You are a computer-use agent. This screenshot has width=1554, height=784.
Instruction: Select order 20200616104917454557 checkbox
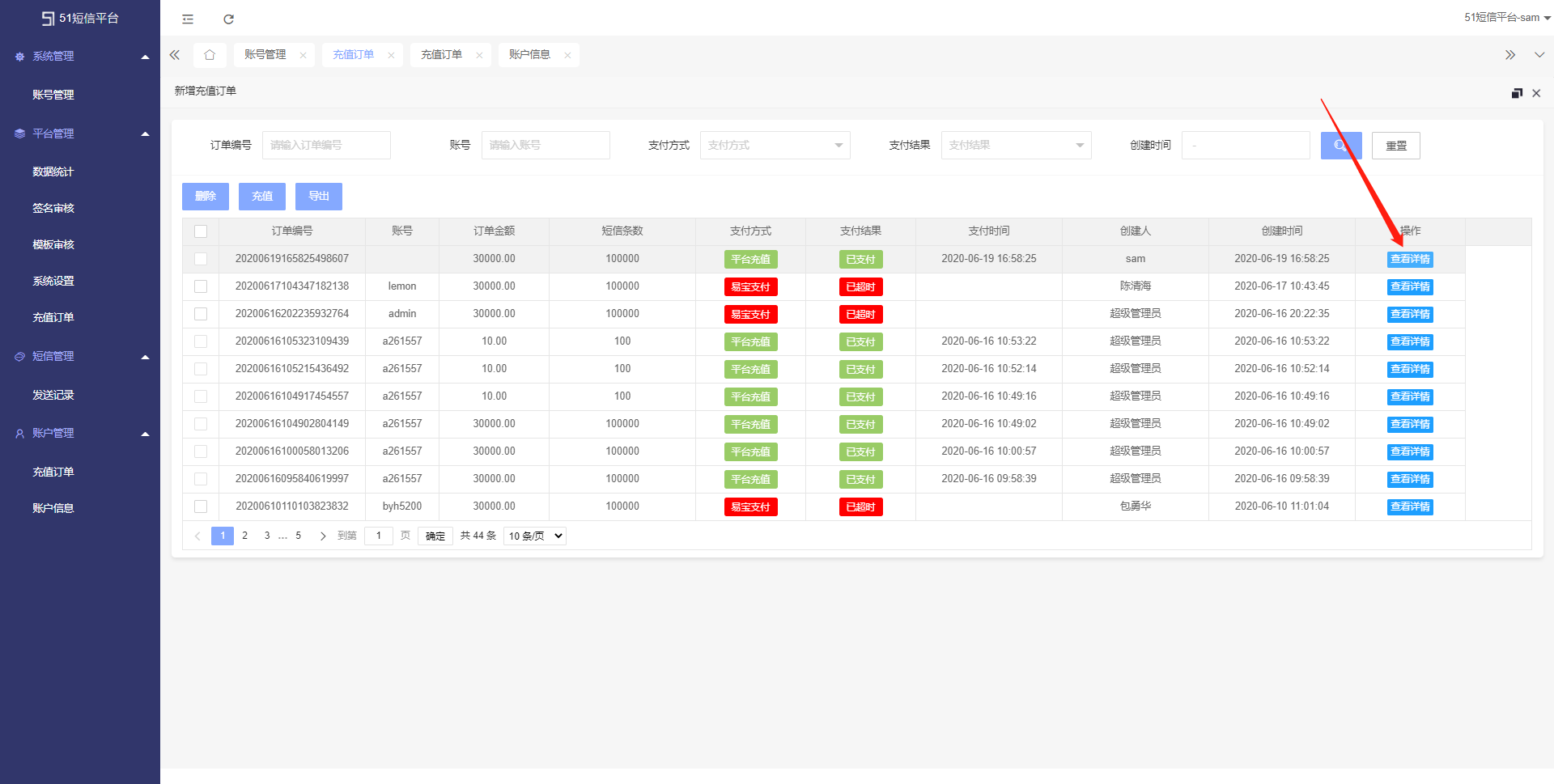coord(201,396)
